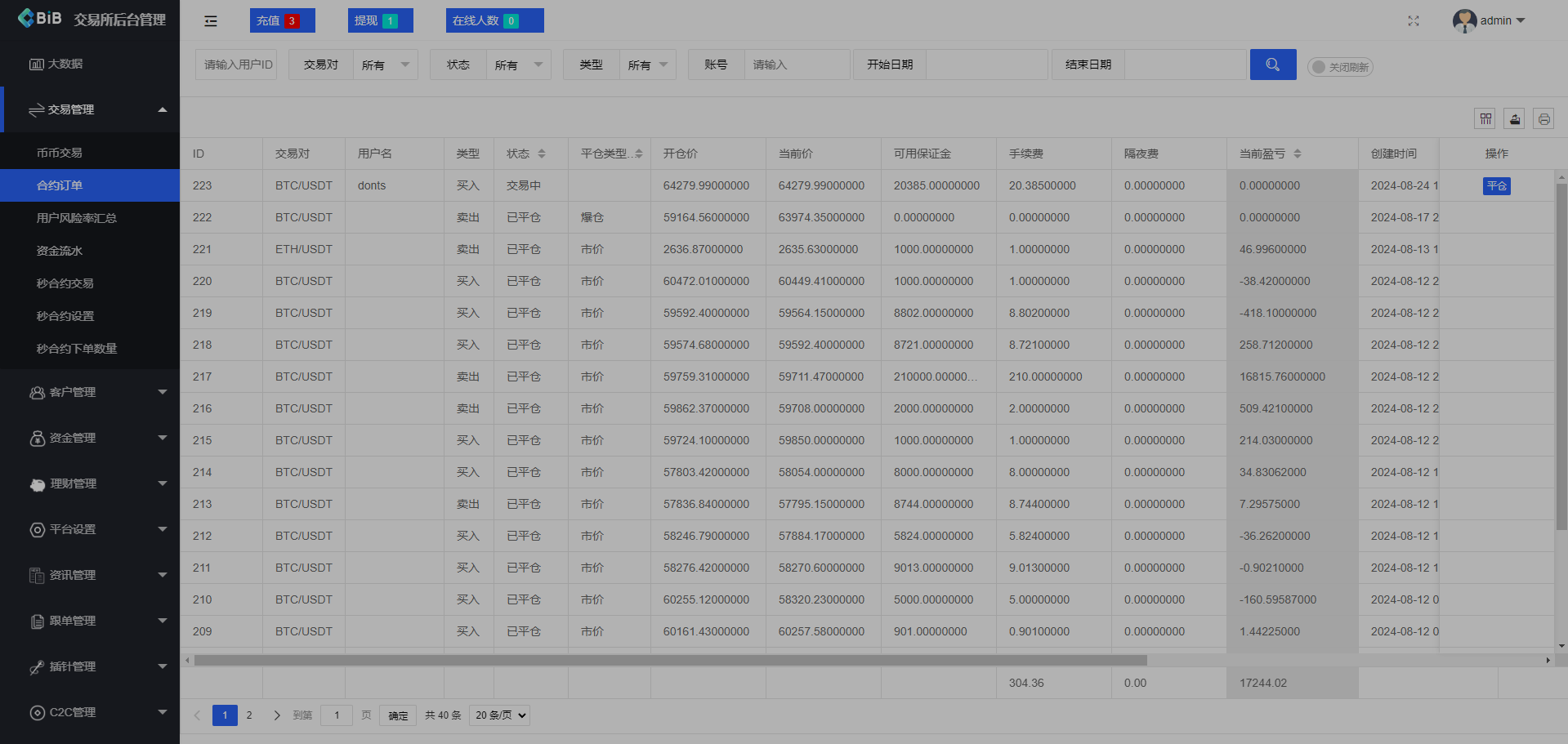Screen dimensions: 1568x744
Task: Click the 平仓 button for order 223
Action: tap(1497, 186)
